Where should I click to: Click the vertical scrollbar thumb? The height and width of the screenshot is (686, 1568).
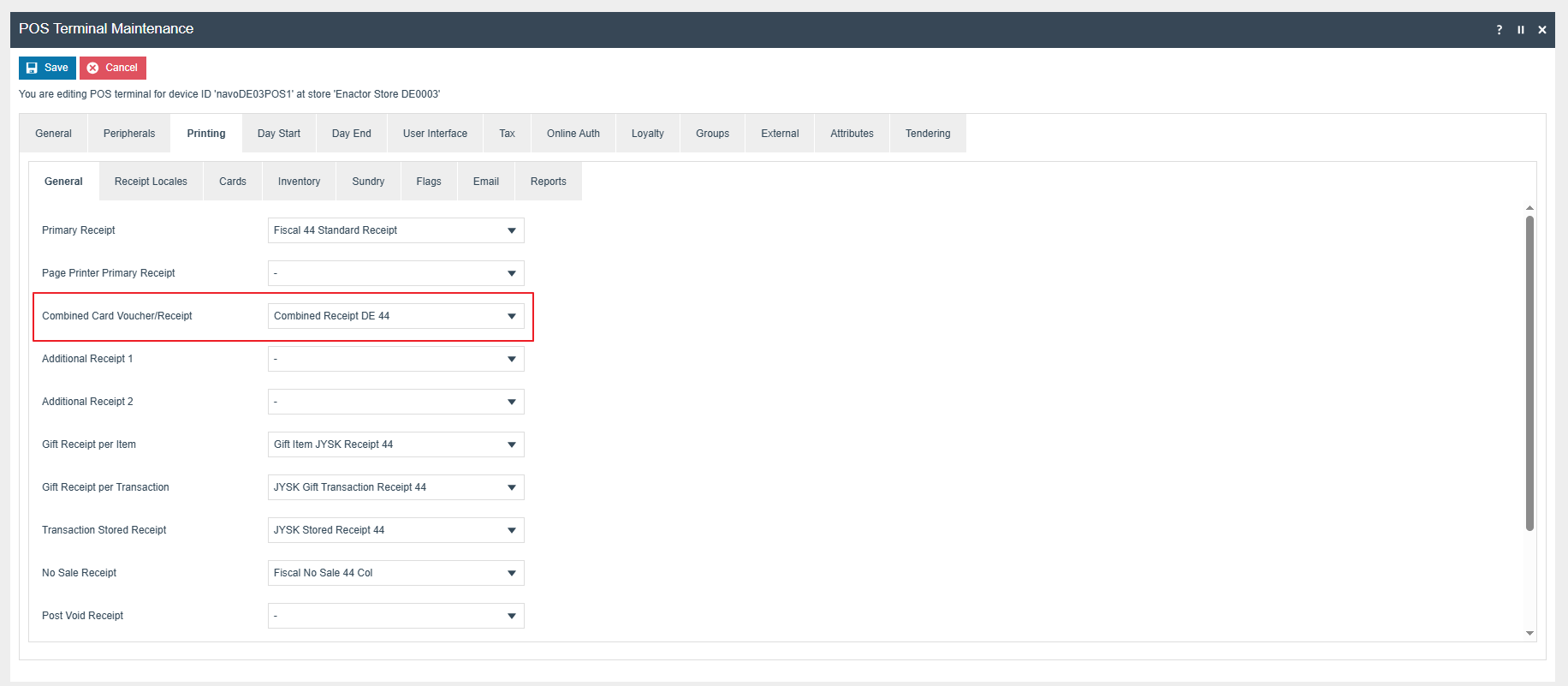[1529, 373]
